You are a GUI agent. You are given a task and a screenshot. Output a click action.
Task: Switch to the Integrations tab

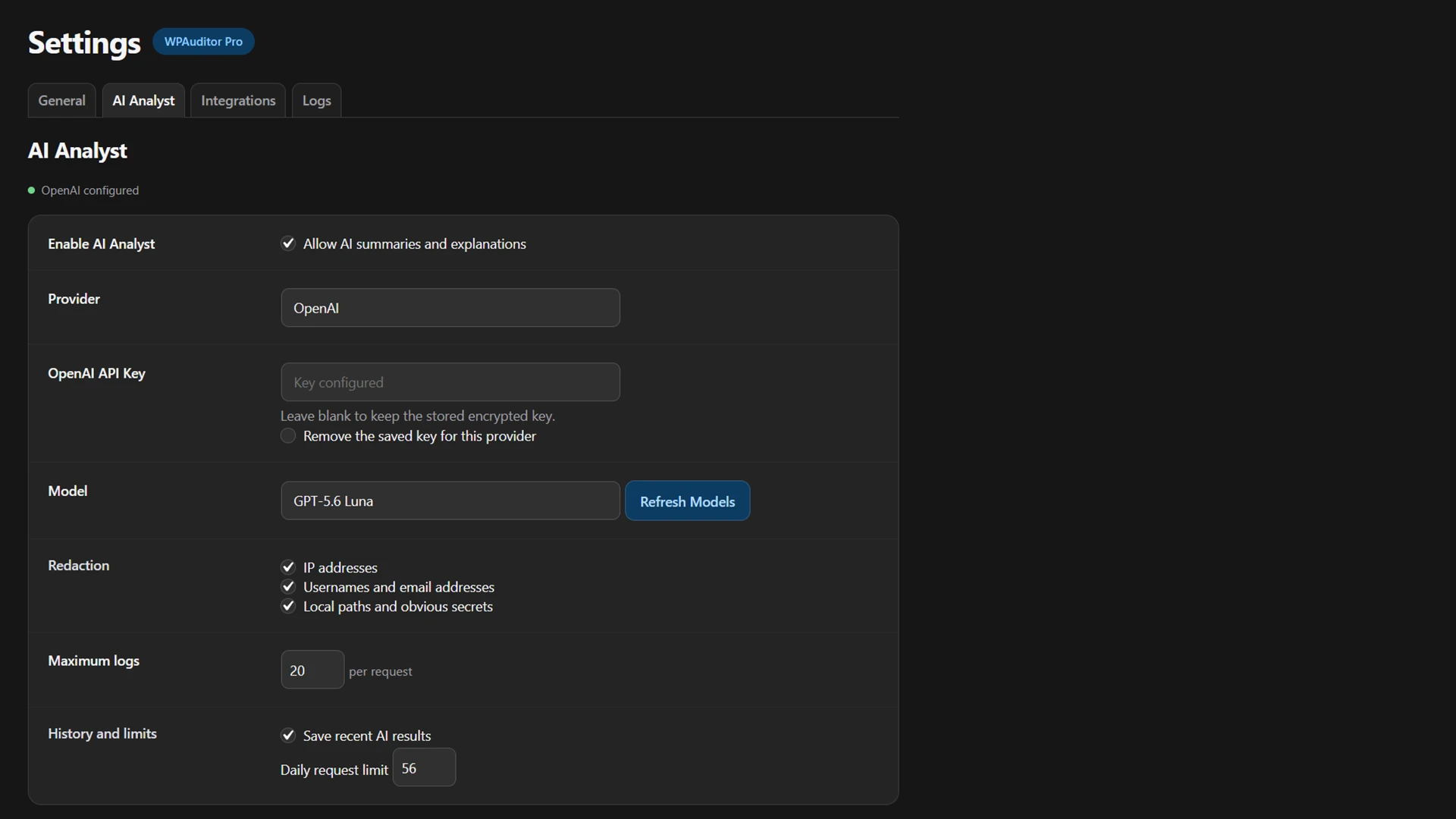tap(238, 100)
